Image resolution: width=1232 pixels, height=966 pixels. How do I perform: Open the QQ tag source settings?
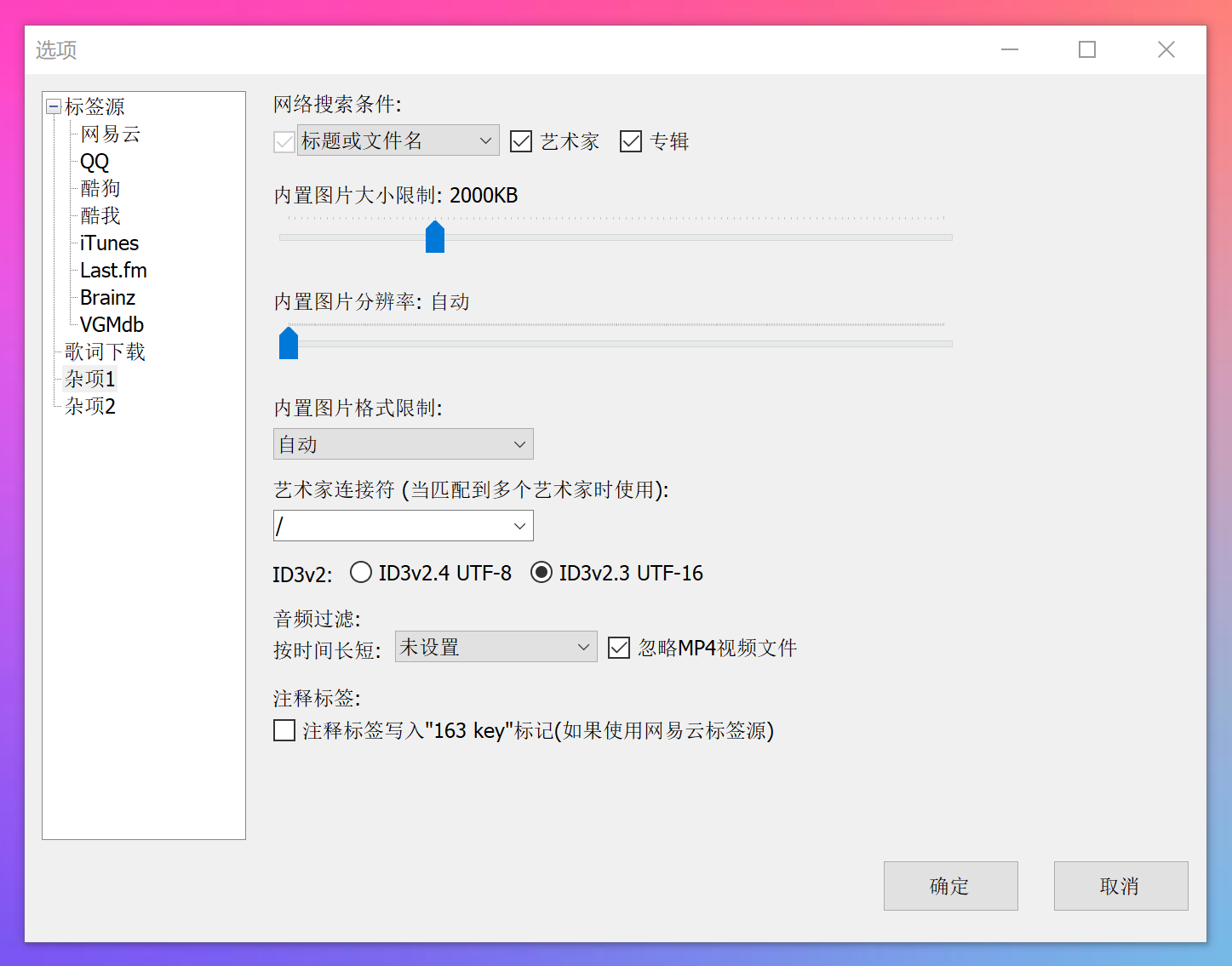click(95, 162)
